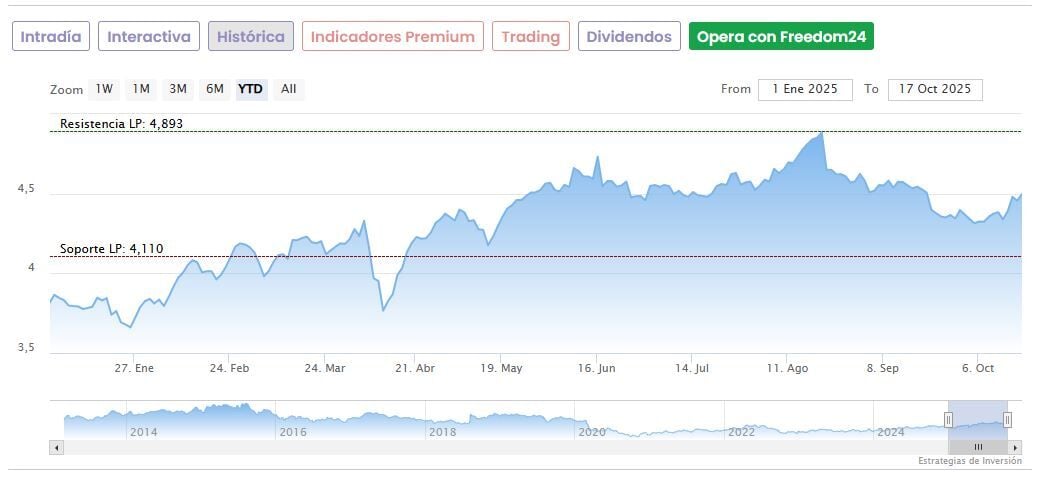Click the scrollbar right arrow
The height and width of the screenshot is (477, 1040).
tap(1015, 447)
